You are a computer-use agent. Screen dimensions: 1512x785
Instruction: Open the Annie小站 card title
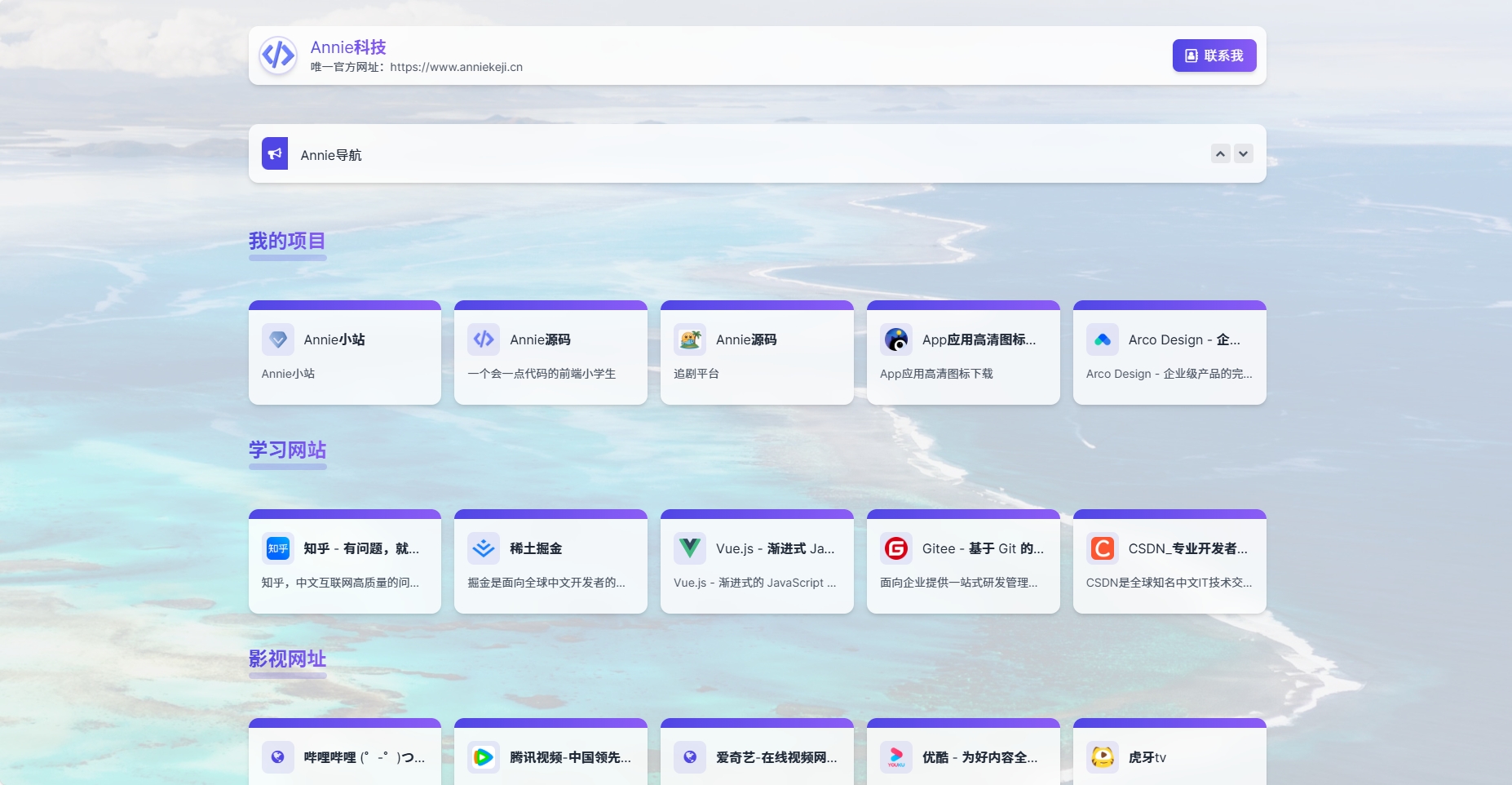[x=334, y=339]
